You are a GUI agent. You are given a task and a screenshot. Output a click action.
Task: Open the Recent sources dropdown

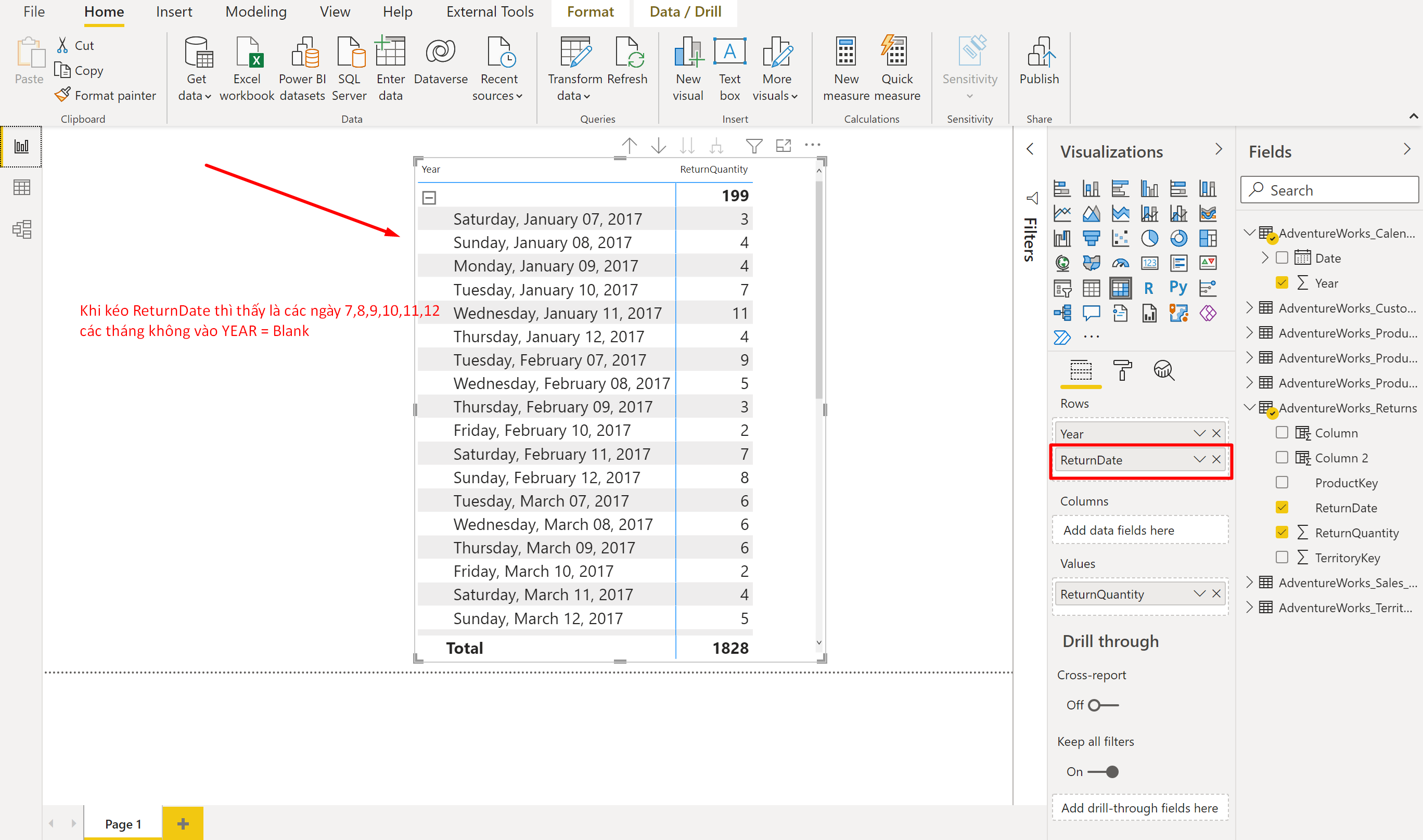498,69
